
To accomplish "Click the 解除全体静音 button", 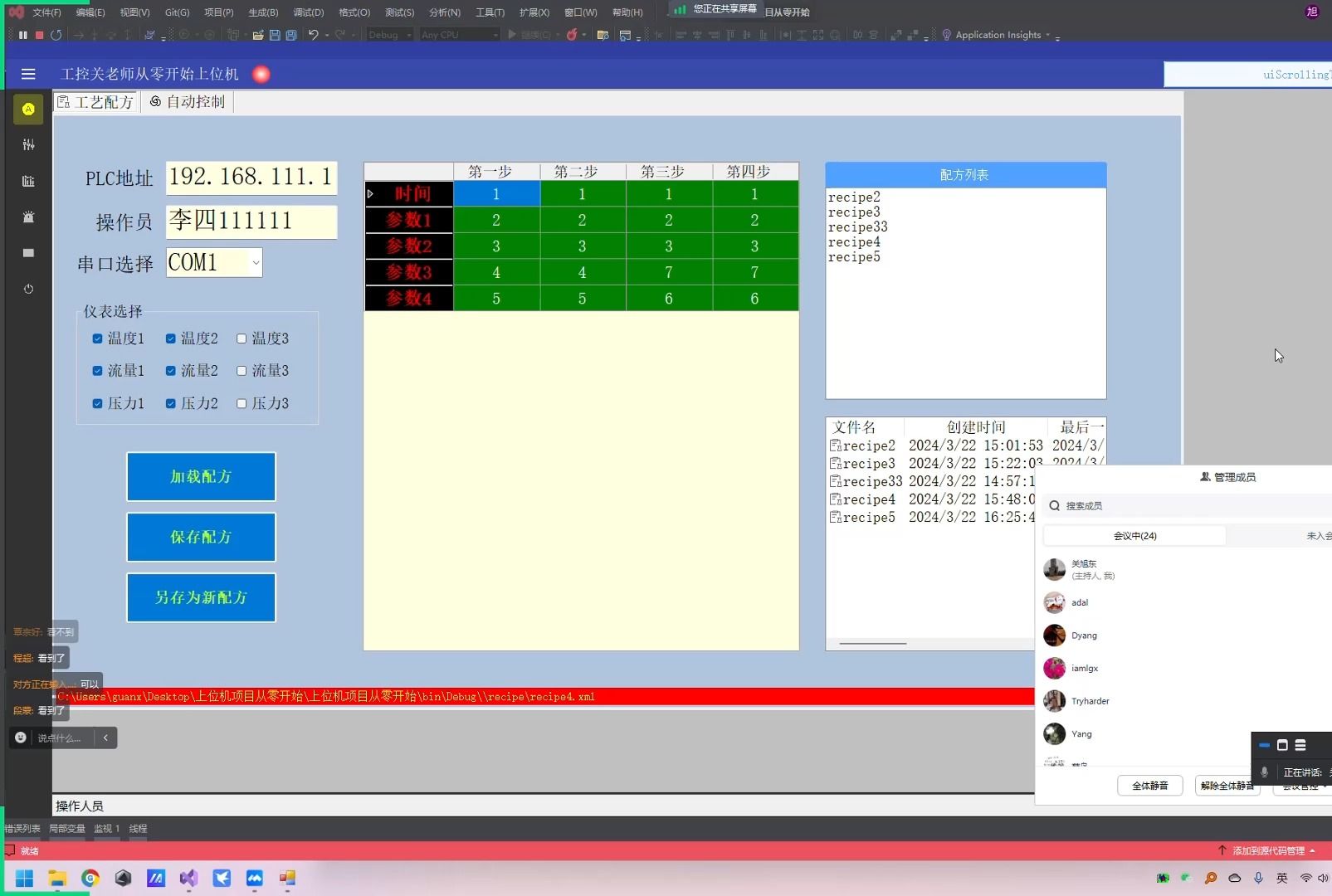I will pos(1227,786).
